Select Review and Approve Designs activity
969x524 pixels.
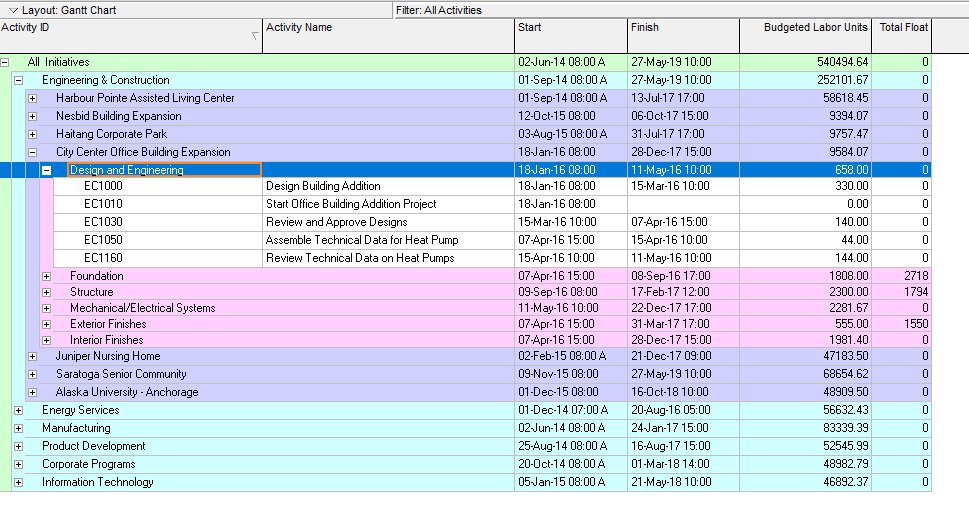pyautogui.click(x=336, y=222)
